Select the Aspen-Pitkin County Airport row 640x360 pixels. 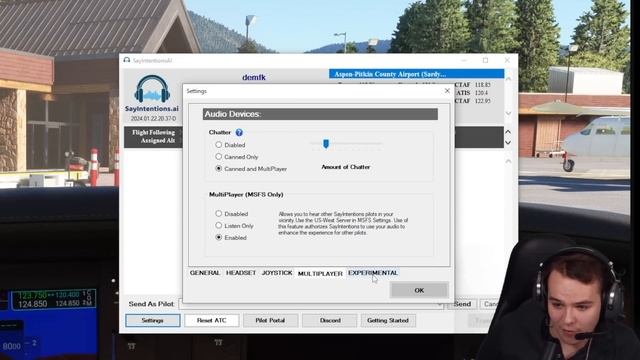click(x=416, y=74)
